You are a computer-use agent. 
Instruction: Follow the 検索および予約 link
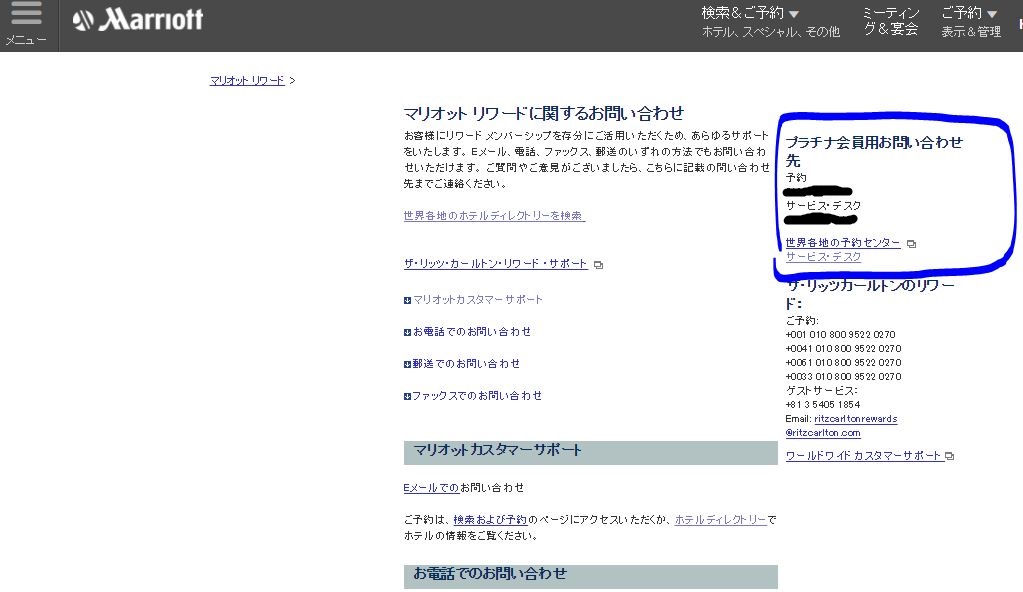[x=490, y=520]
